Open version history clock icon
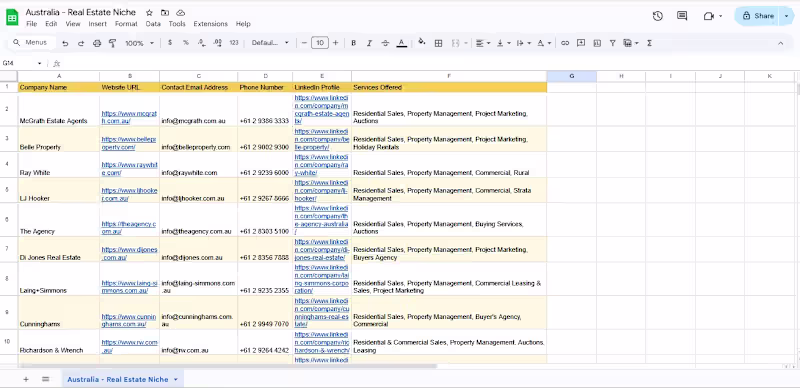Image resolution: width=800 pixels, height=388 pixels. coord(658,16)
